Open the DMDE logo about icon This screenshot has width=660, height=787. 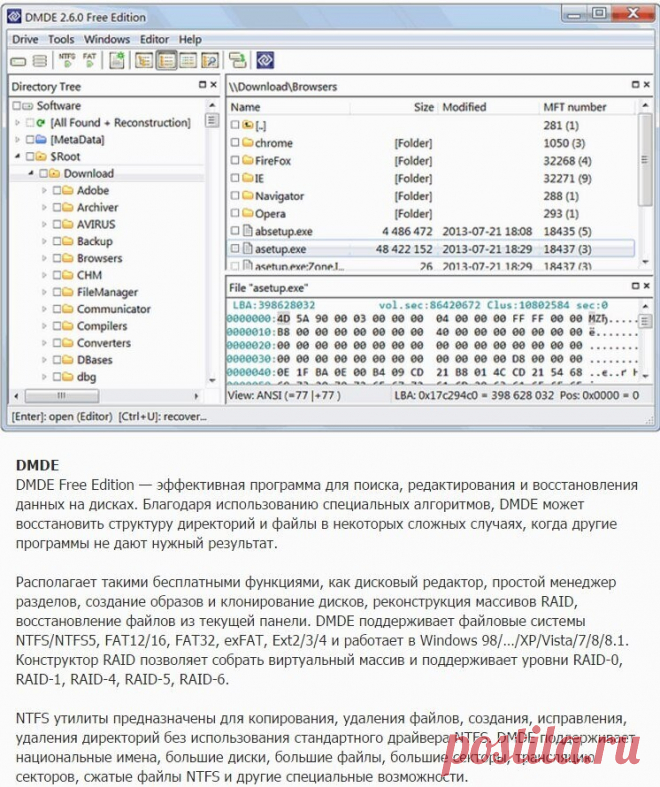pos(265,60)
